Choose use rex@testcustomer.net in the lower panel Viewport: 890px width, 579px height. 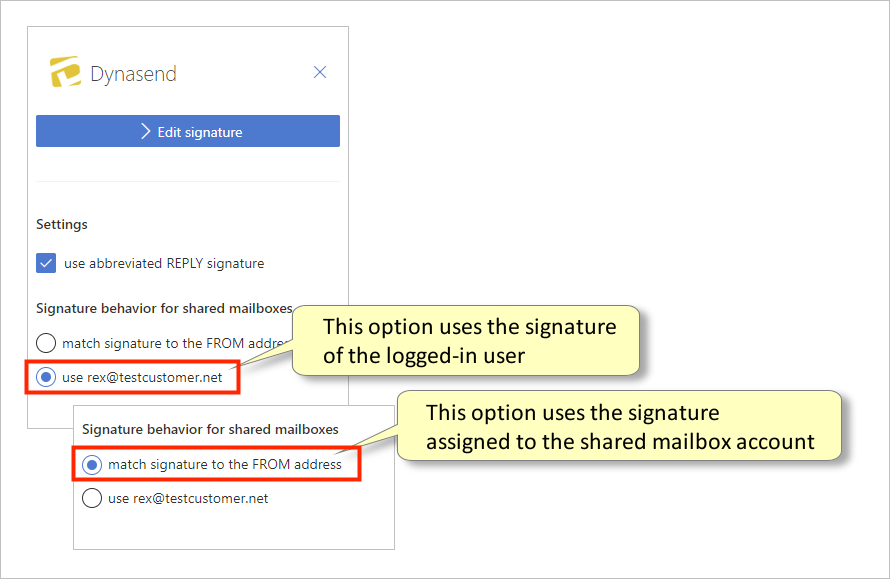click(x=91, y=498)
